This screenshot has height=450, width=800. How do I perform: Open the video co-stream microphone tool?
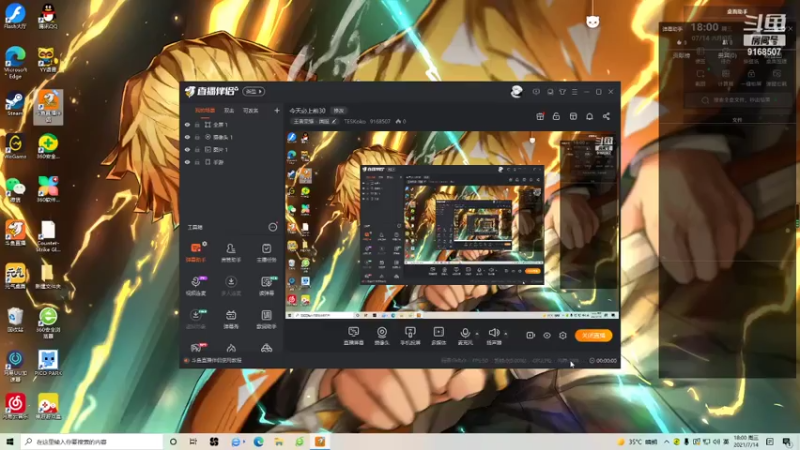195,286
